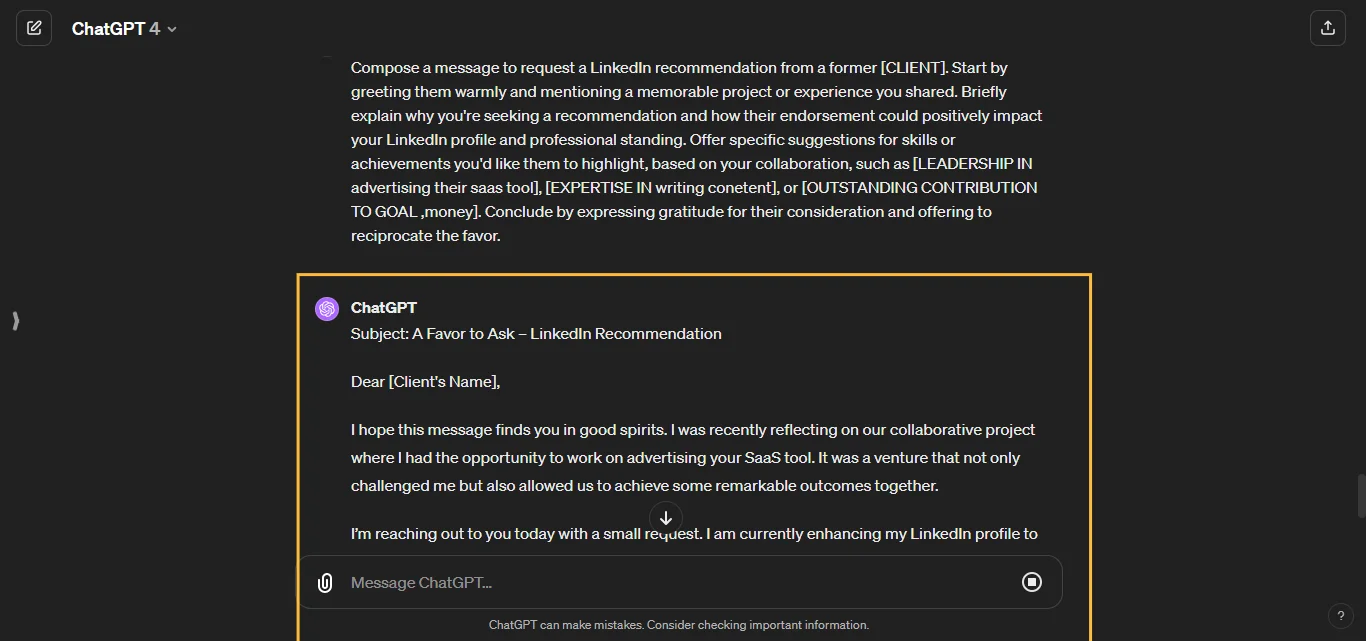Click the Dear Client's Name greeting text
Screen dimensions: 1366x641
pyautogui.click(x=424, y=381)
